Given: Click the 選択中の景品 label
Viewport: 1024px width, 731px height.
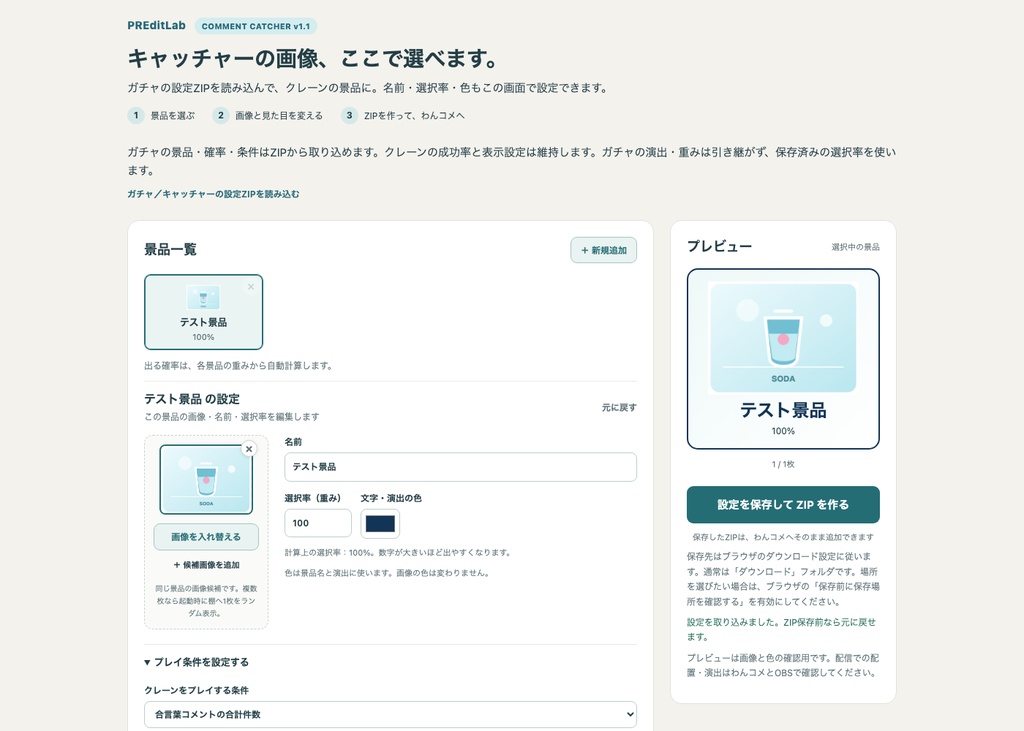Looking at the screenshot, I should coord(855,247).
